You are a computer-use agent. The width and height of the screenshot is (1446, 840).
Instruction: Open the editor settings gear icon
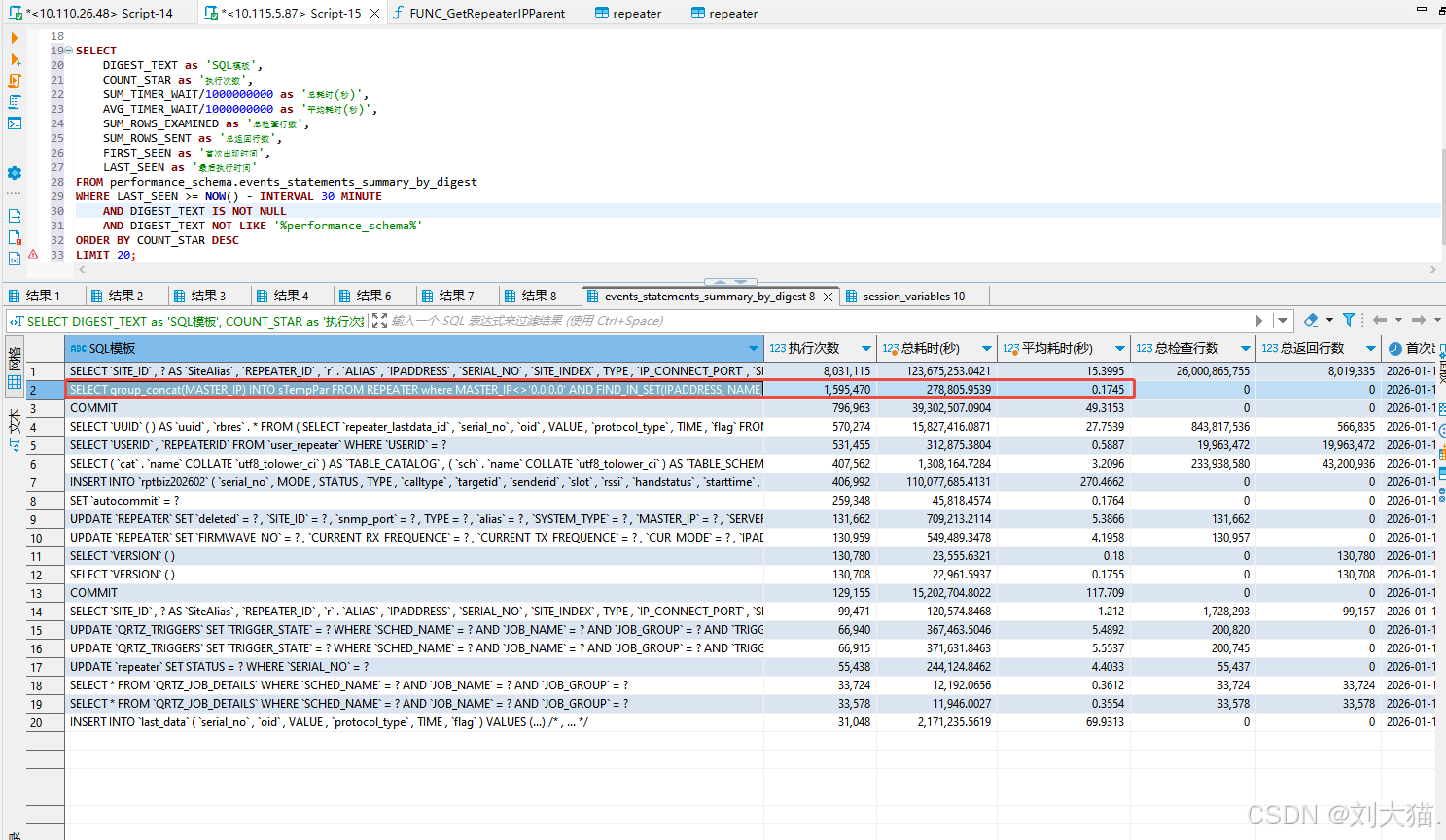click(15, 173)
